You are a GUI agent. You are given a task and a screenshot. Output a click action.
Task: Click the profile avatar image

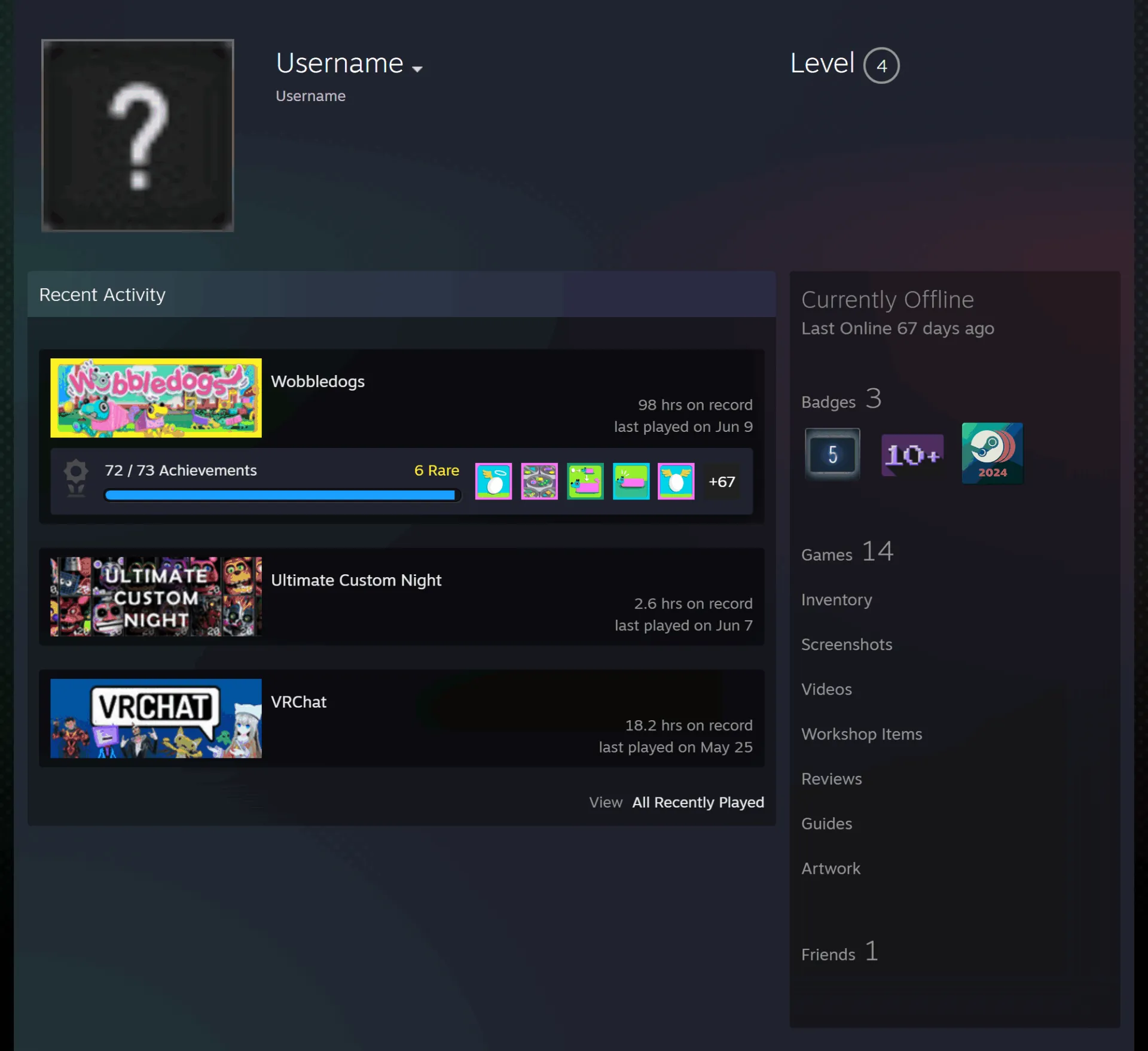[138, 135]
